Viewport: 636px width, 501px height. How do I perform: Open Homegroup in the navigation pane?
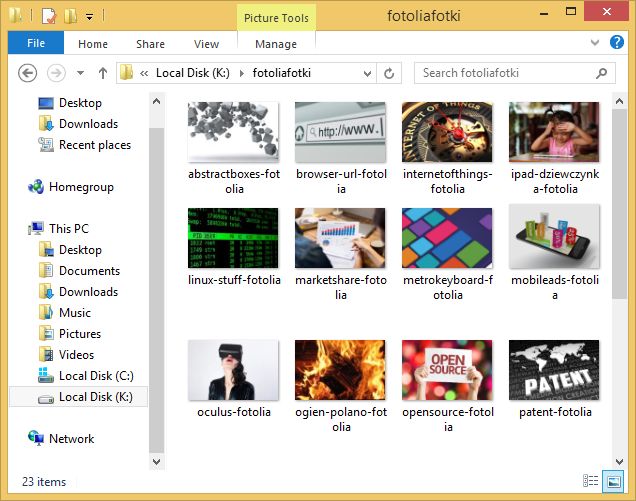click(x=81, y=187)
